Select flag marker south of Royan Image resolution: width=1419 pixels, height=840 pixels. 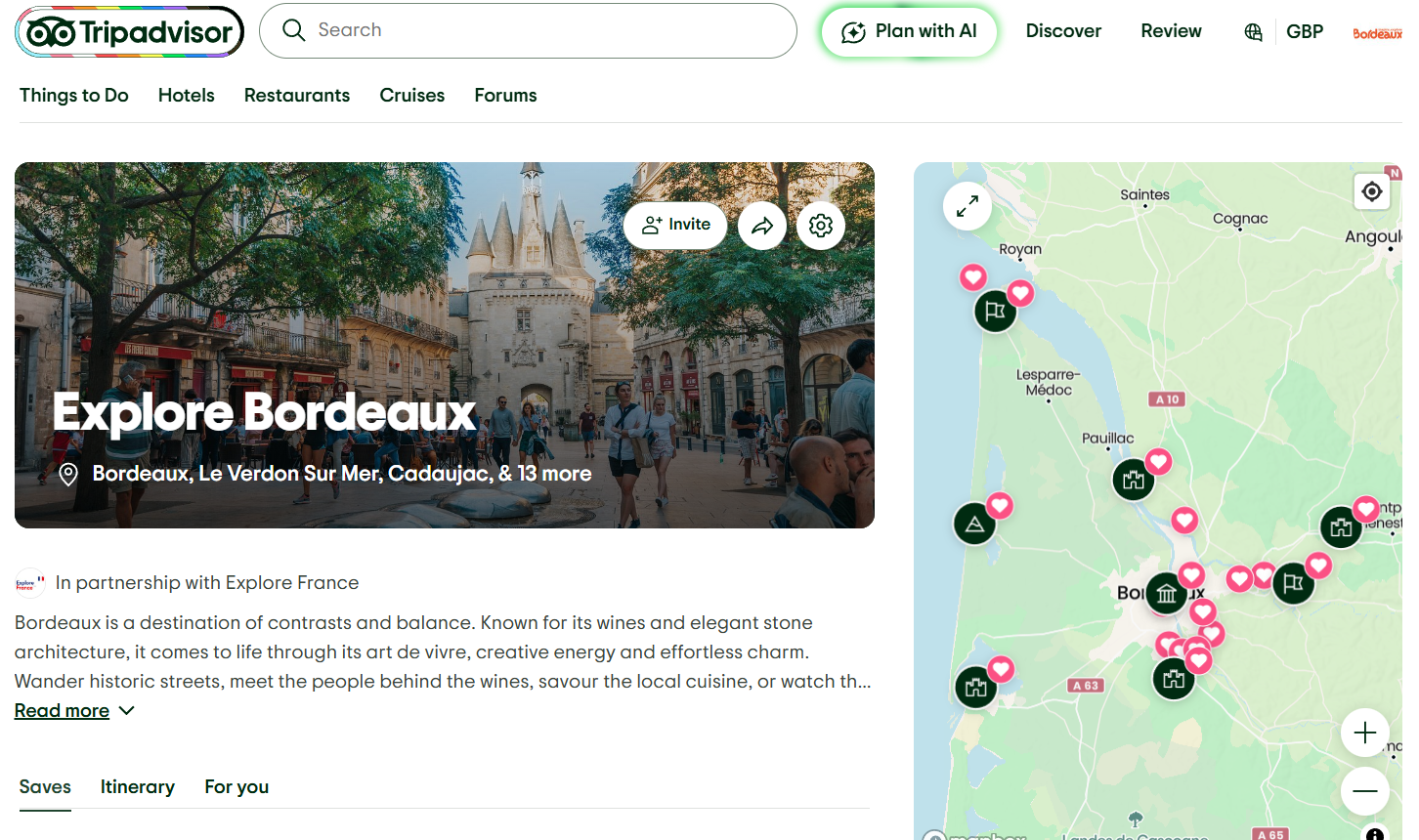[x=996, y=312]
